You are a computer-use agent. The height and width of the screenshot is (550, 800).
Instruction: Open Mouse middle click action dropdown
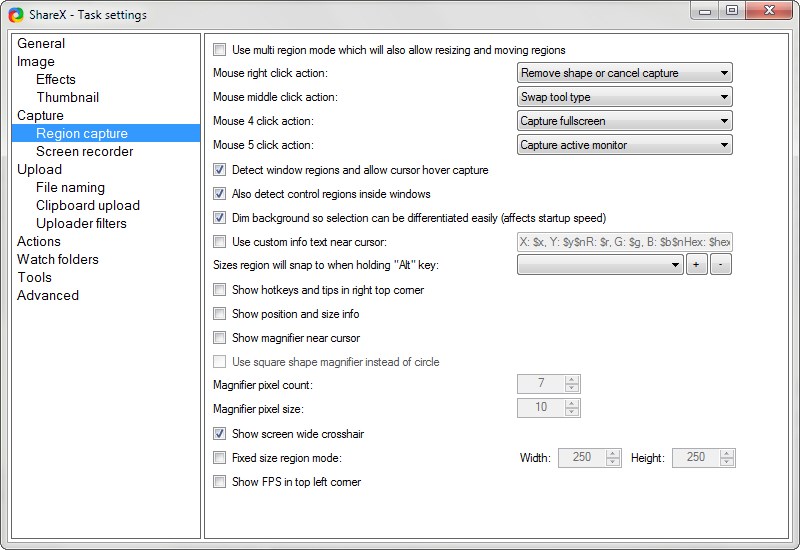(x=624, y=97)
